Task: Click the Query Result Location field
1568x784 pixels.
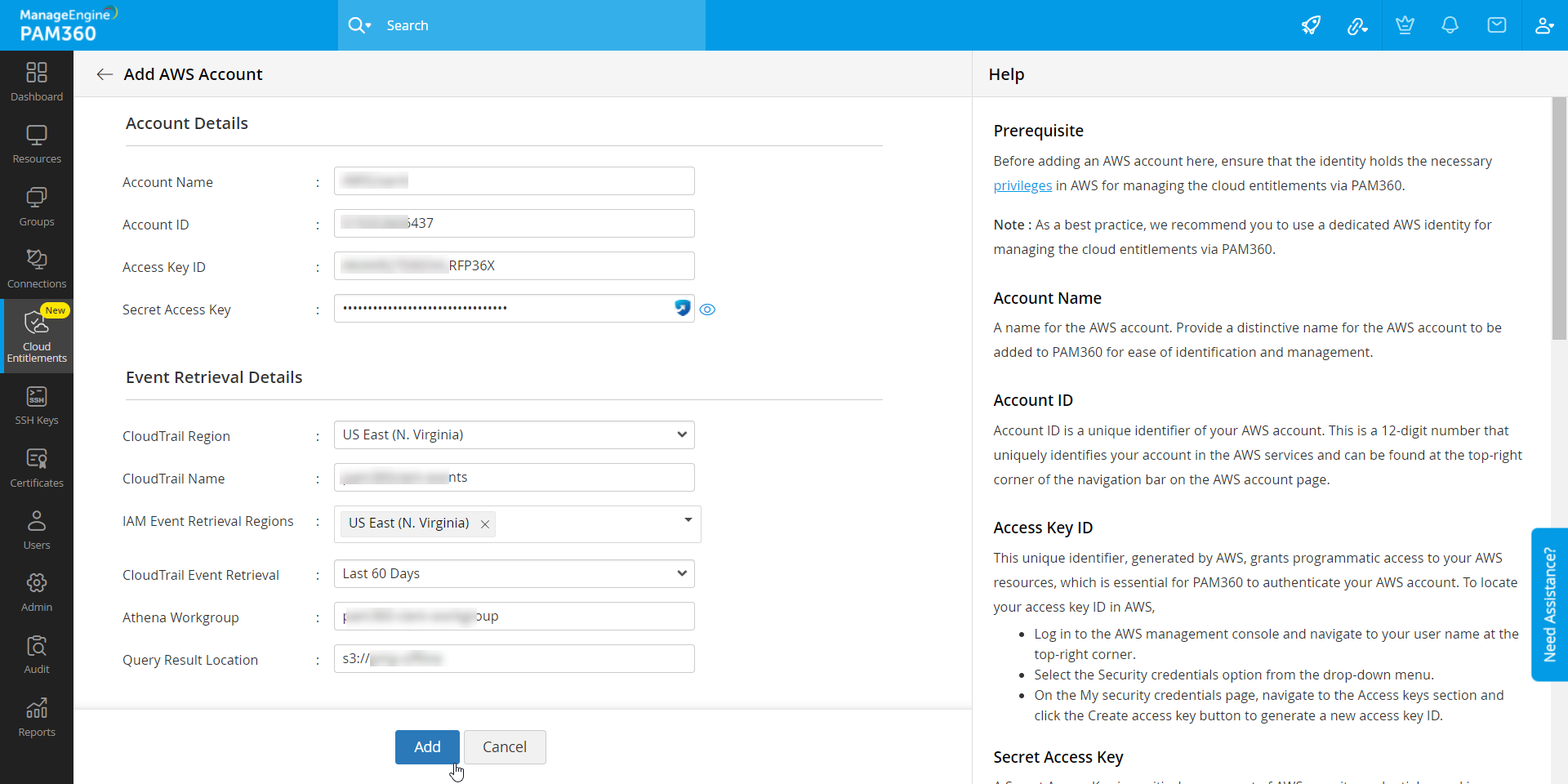Action: pyautogui.click(x=514, y=659)
